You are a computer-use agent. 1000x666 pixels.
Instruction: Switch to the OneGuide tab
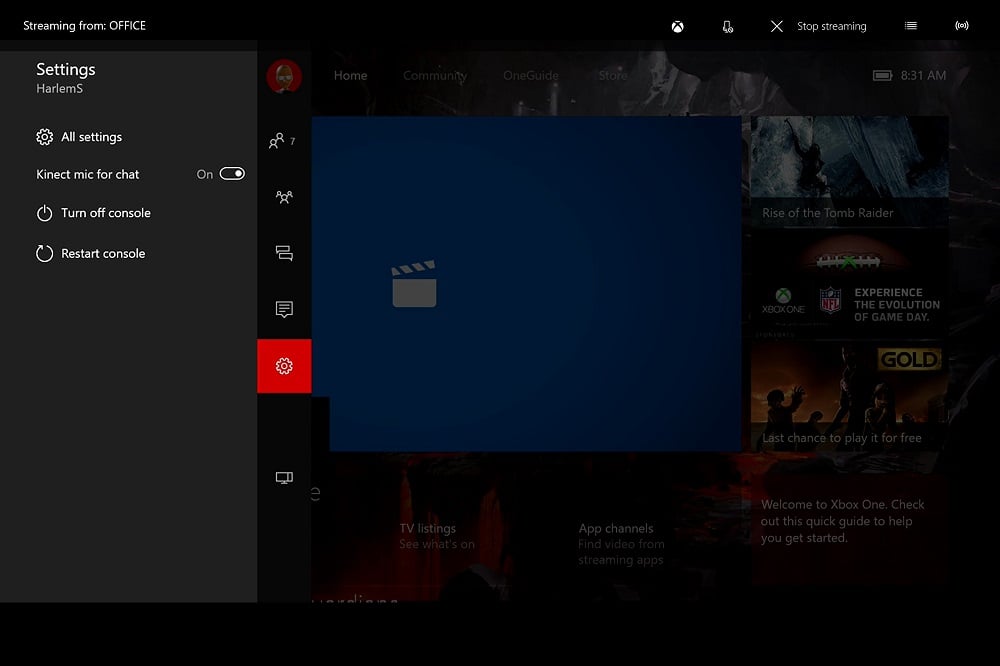[x=531, y=75]
